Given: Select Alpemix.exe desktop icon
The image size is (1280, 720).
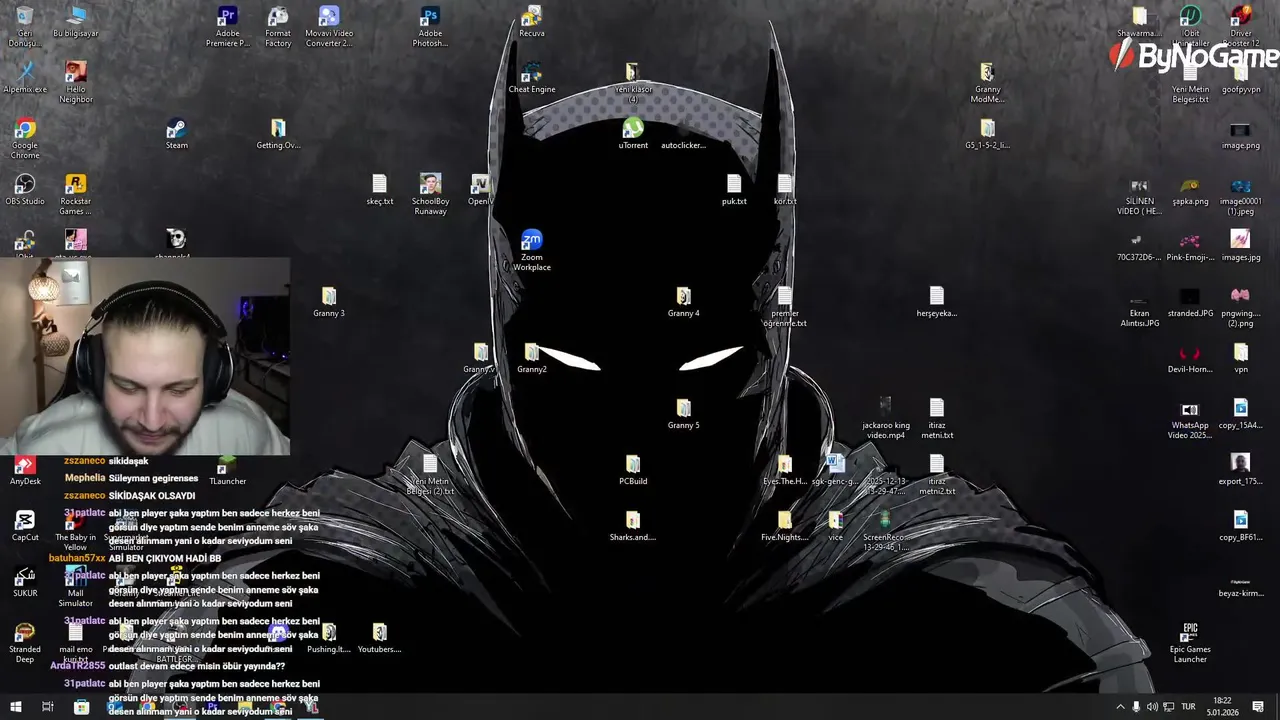Looking at the screenshot, I should click(25, 78).
